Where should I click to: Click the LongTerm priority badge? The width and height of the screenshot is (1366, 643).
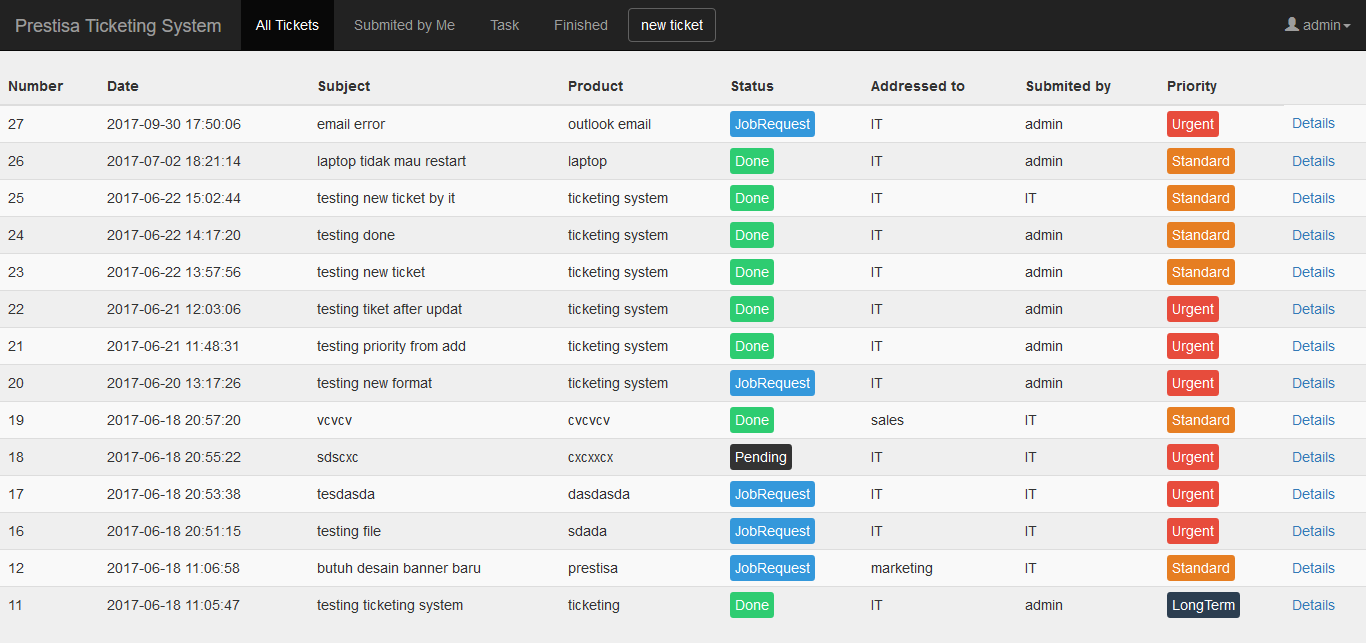click(1203, 605)
